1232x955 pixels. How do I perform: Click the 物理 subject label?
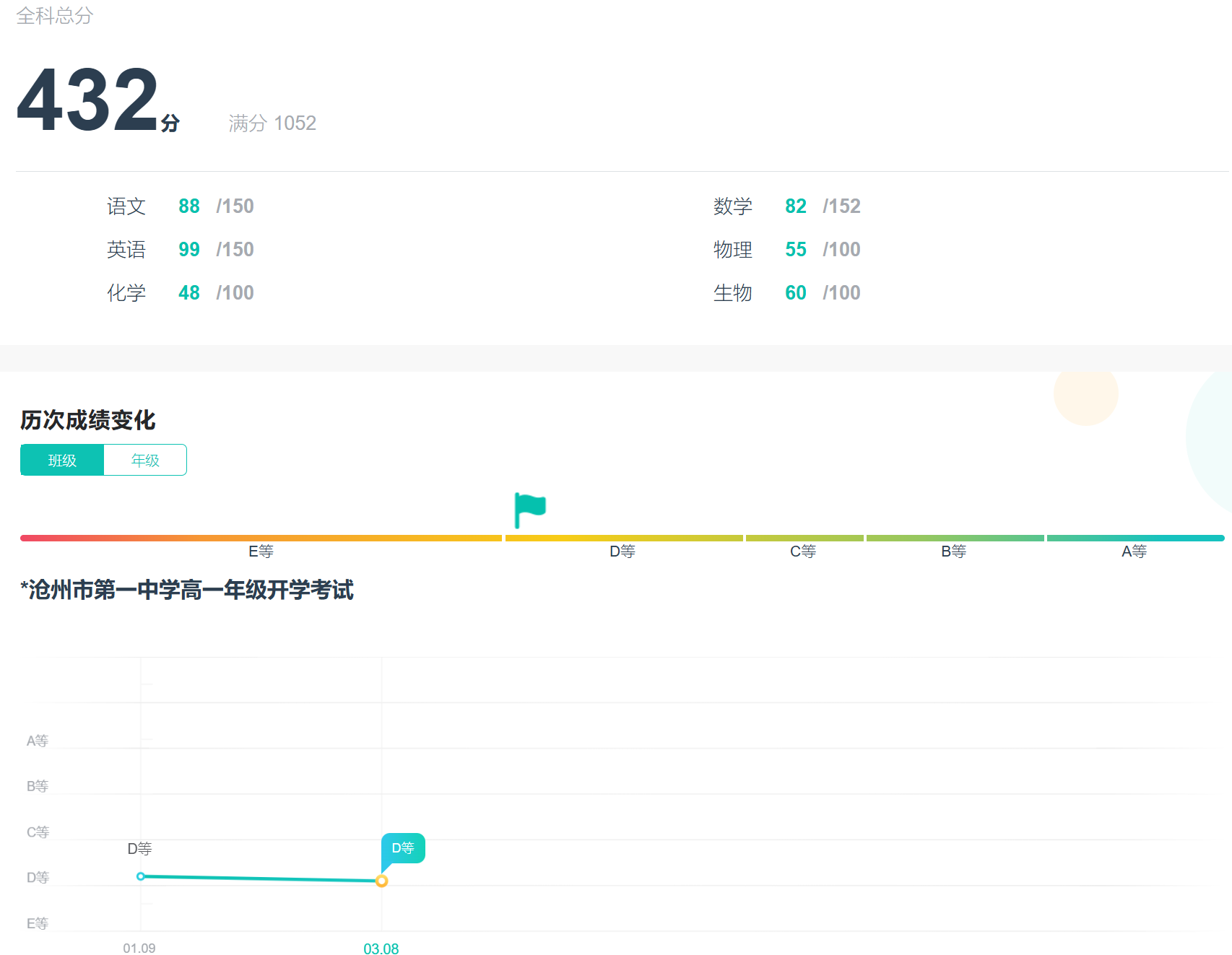[x=733, y=250]
